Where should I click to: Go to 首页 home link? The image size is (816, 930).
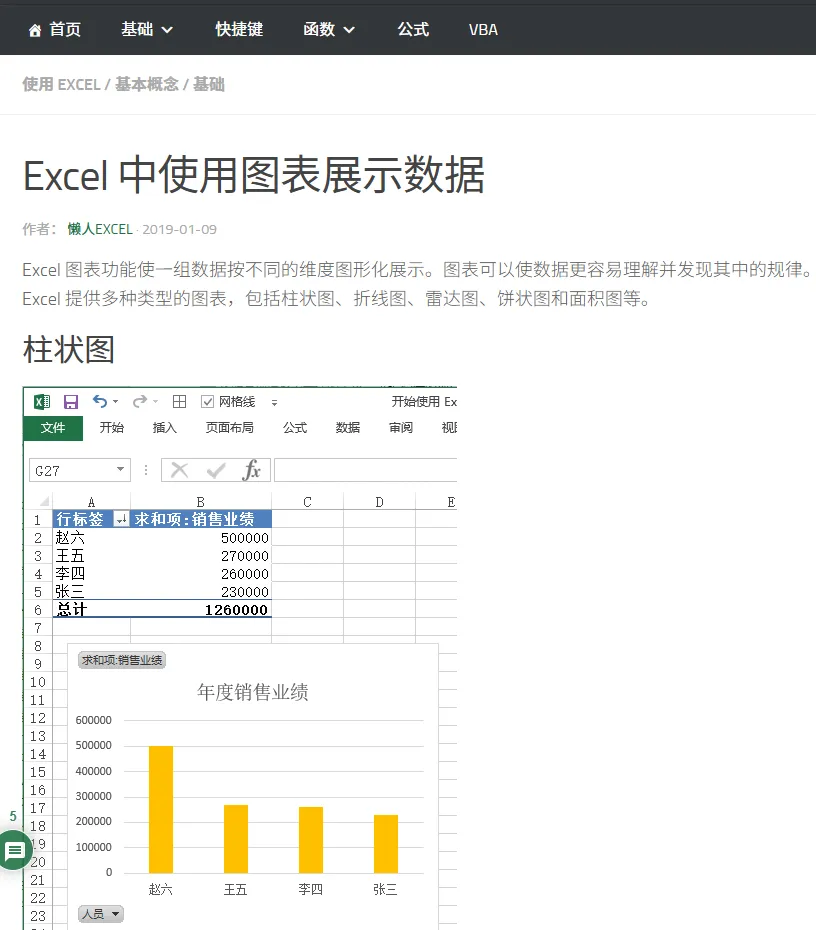[x=55, y=29]
